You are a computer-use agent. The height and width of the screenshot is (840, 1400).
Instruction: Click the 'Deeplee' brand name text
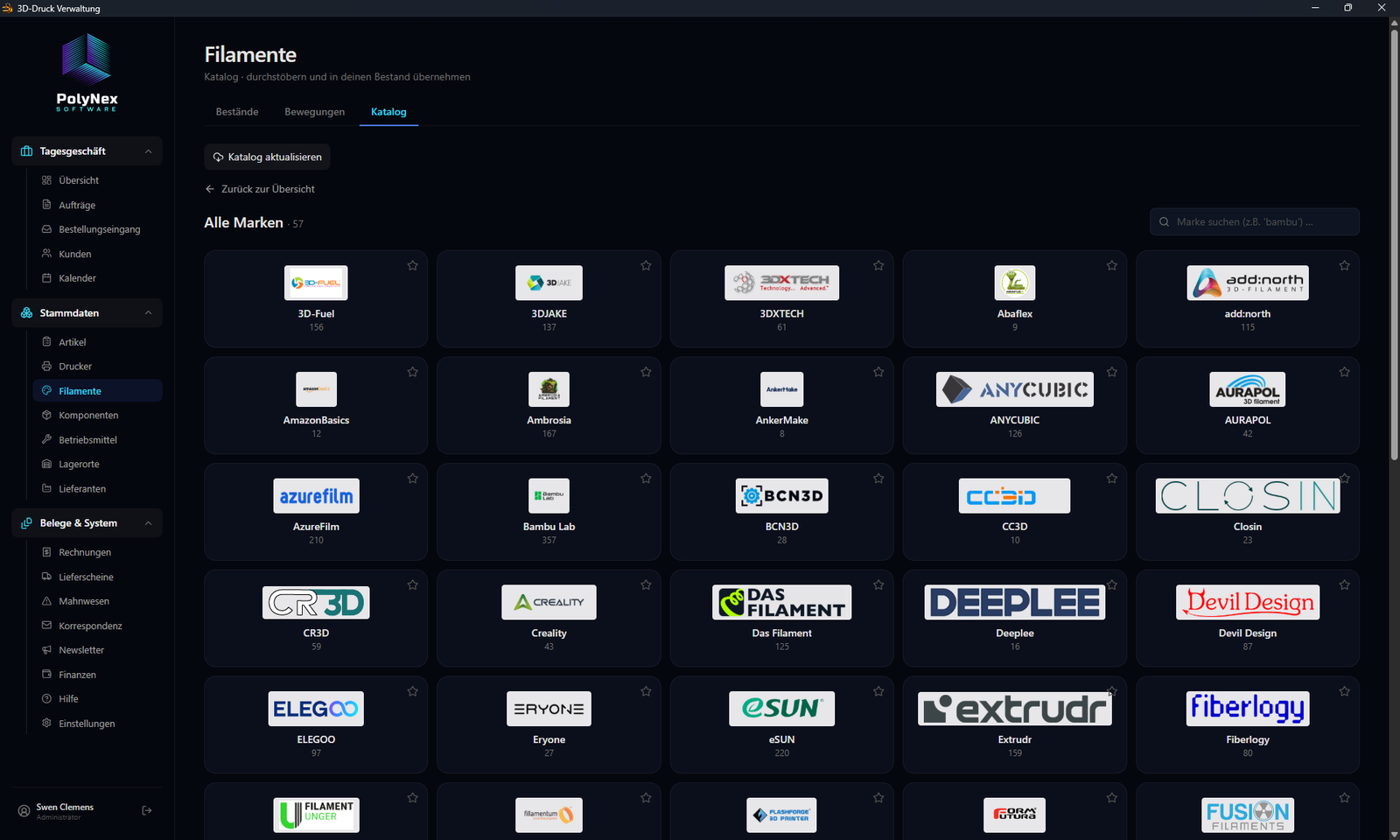tap(1015, 633)
